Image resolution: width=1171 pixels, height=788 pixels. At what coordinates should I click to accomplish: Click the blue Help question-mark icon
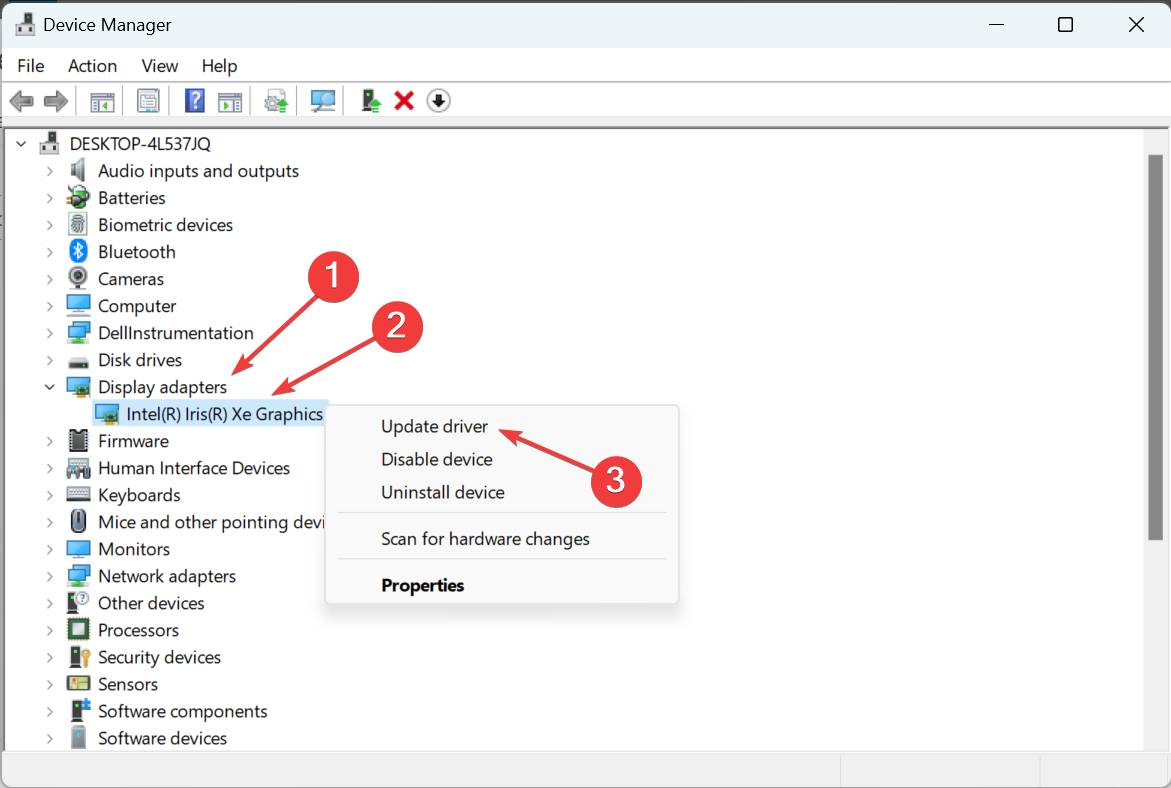coord(195,101)
